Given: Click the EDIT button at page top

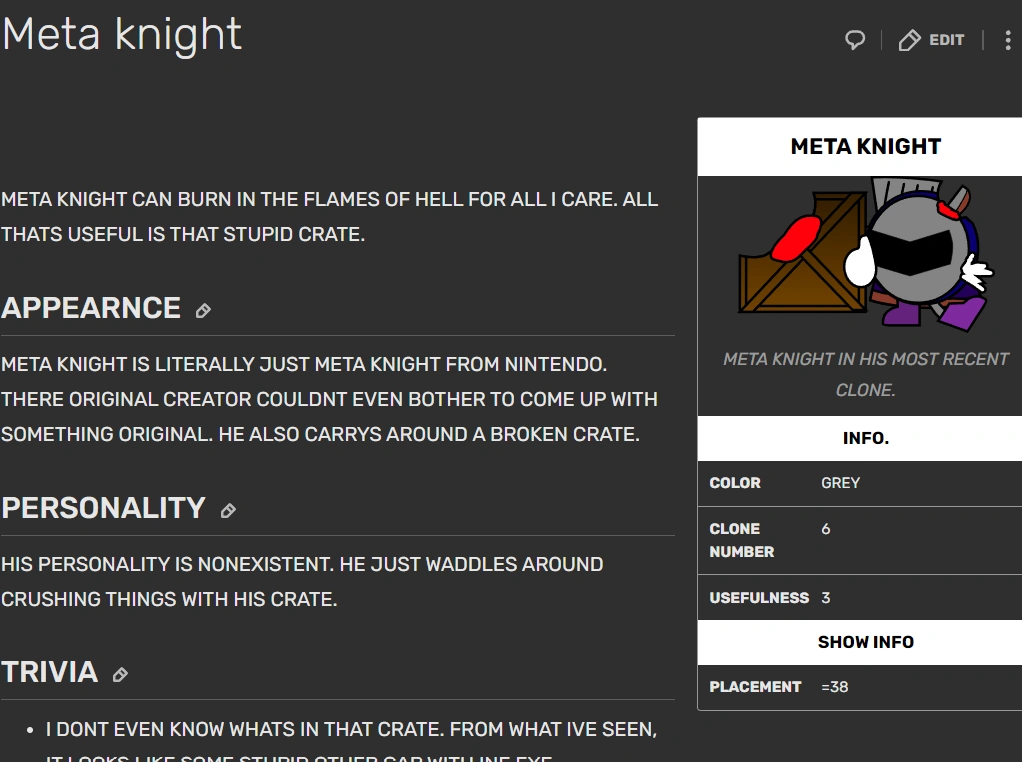Looking at the screenshot, I should point(931,40).
